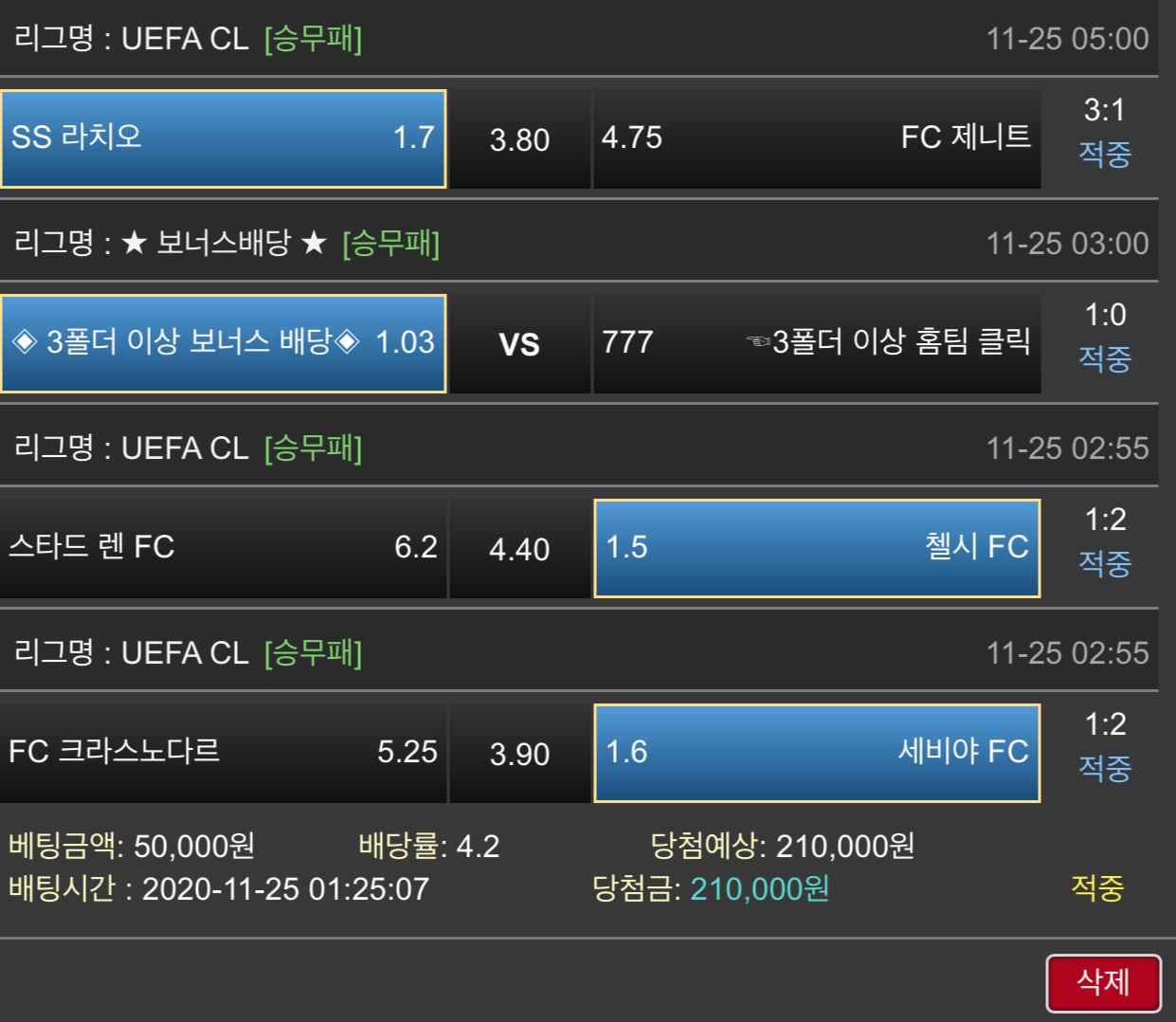Pick FC 크라스노다르 at 5.25 odds
Viewport: 1176px width, 1022px height.
pos(224,753)
